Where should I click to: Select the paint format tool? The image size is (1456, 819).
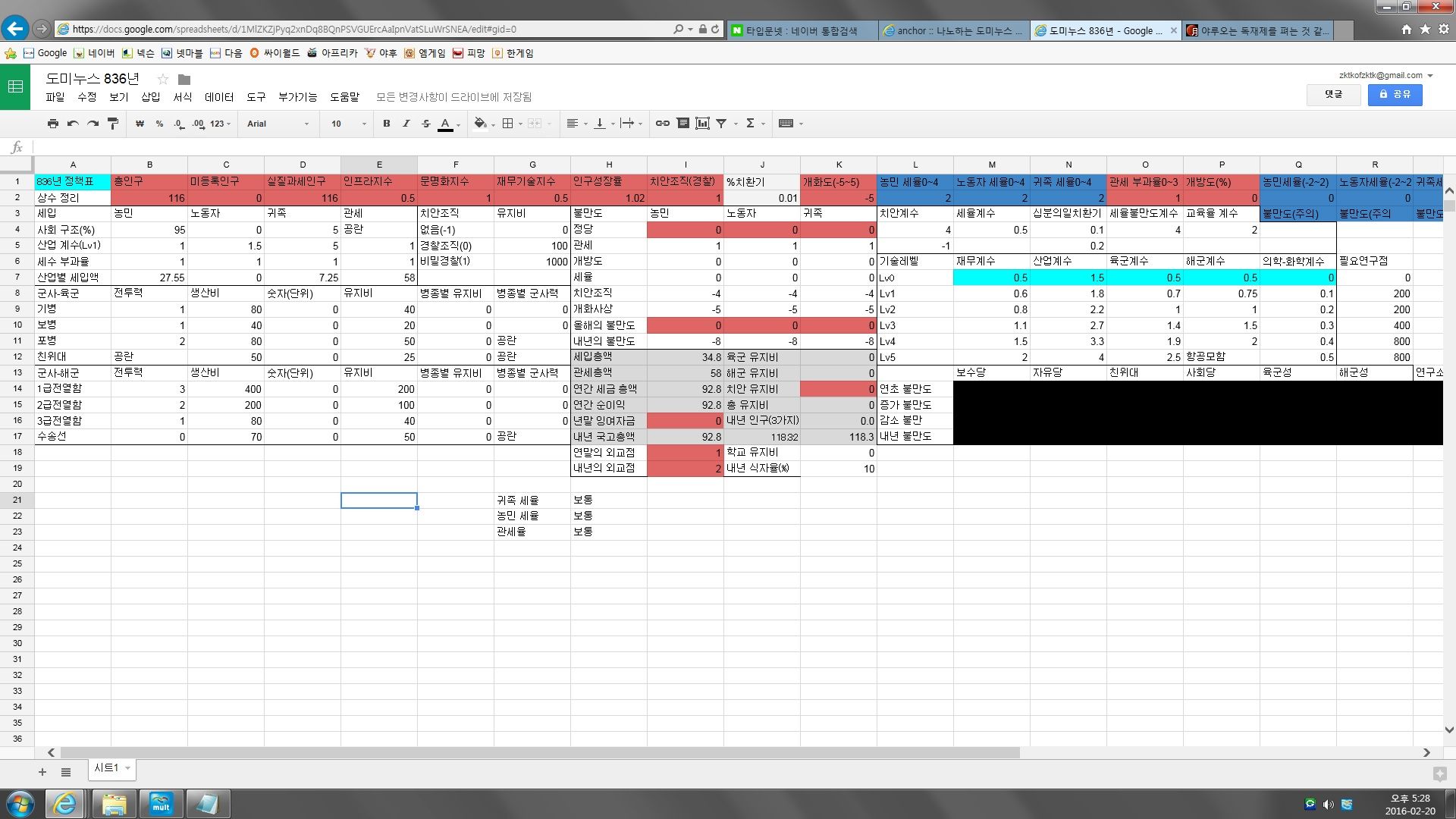click(x=113, y=124)
